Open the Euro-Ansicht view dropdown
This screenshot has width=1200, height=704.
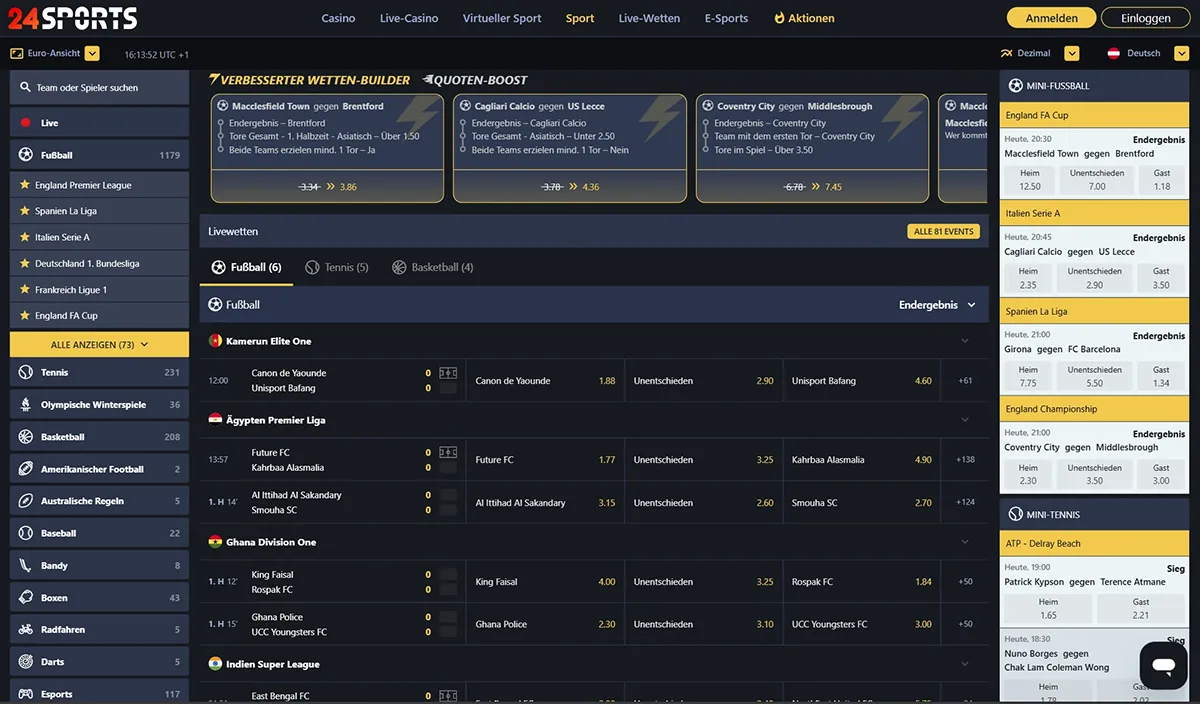tap(92, 54)
